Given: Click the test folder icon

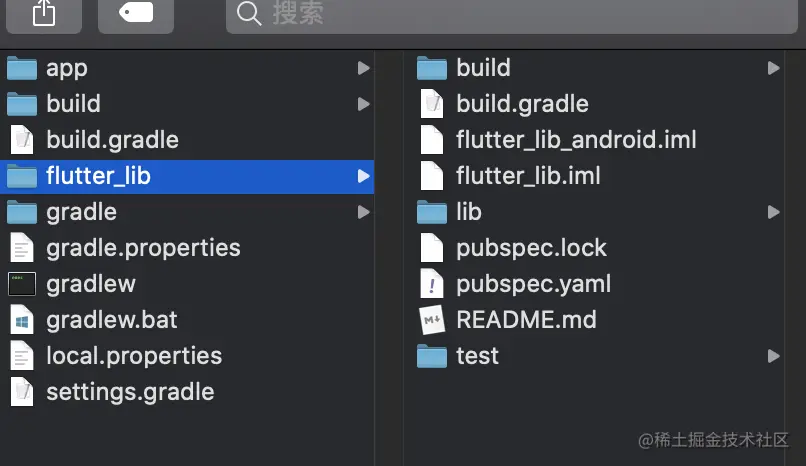Looking at the screenshot, I should [432, 356].
